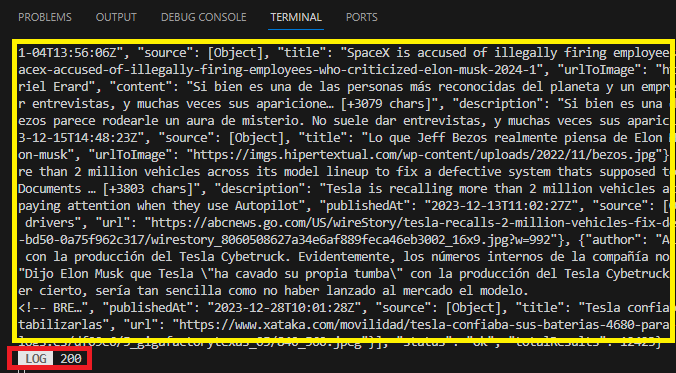Activate the TERMINAL tab
Viewport: 676px width, 373px height.
tap(296, 17)
